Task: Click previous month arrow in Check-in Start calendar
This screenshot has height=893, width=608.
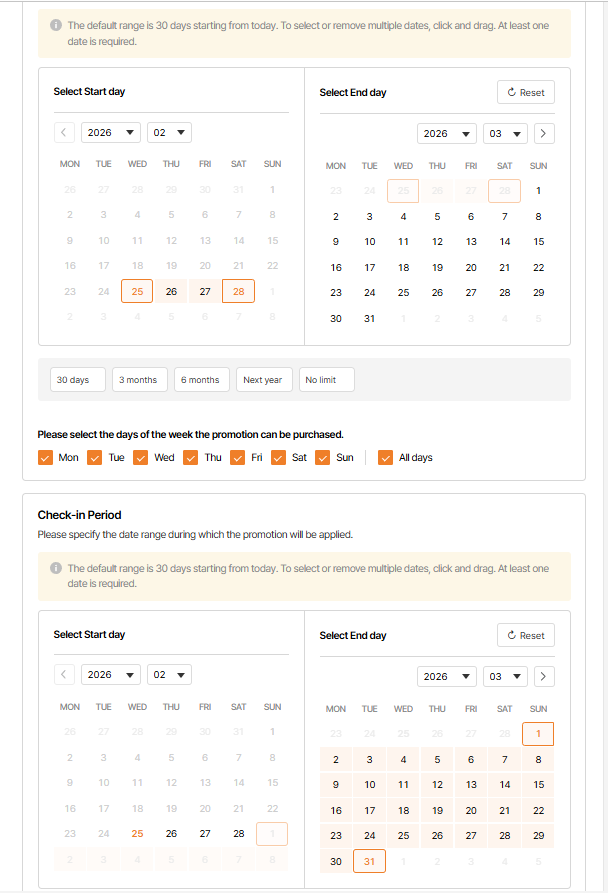Action: (x=64, y=675)
